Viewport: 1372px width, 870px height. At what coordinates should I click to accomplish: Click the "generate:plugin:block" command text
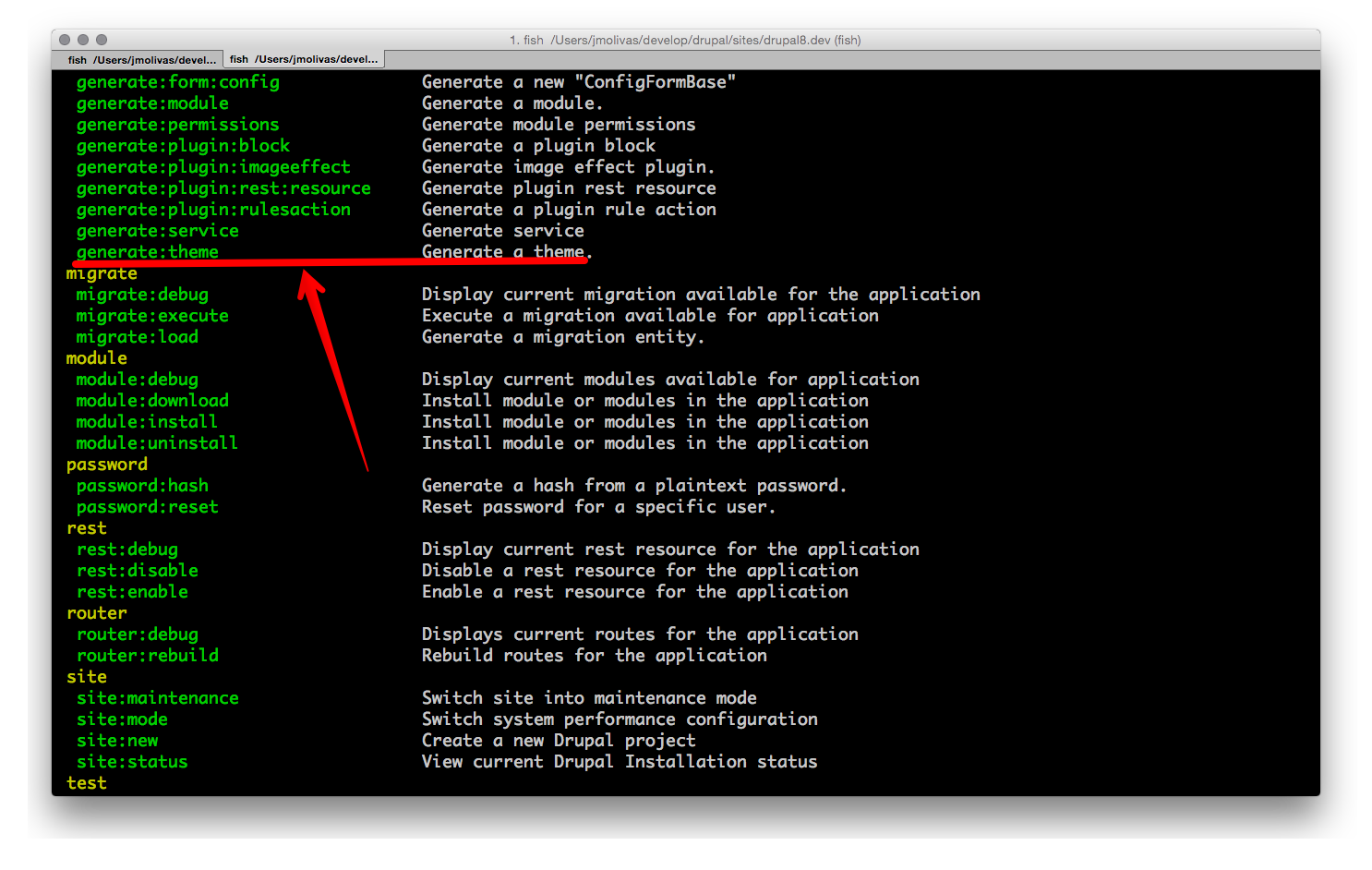[183, 146]
